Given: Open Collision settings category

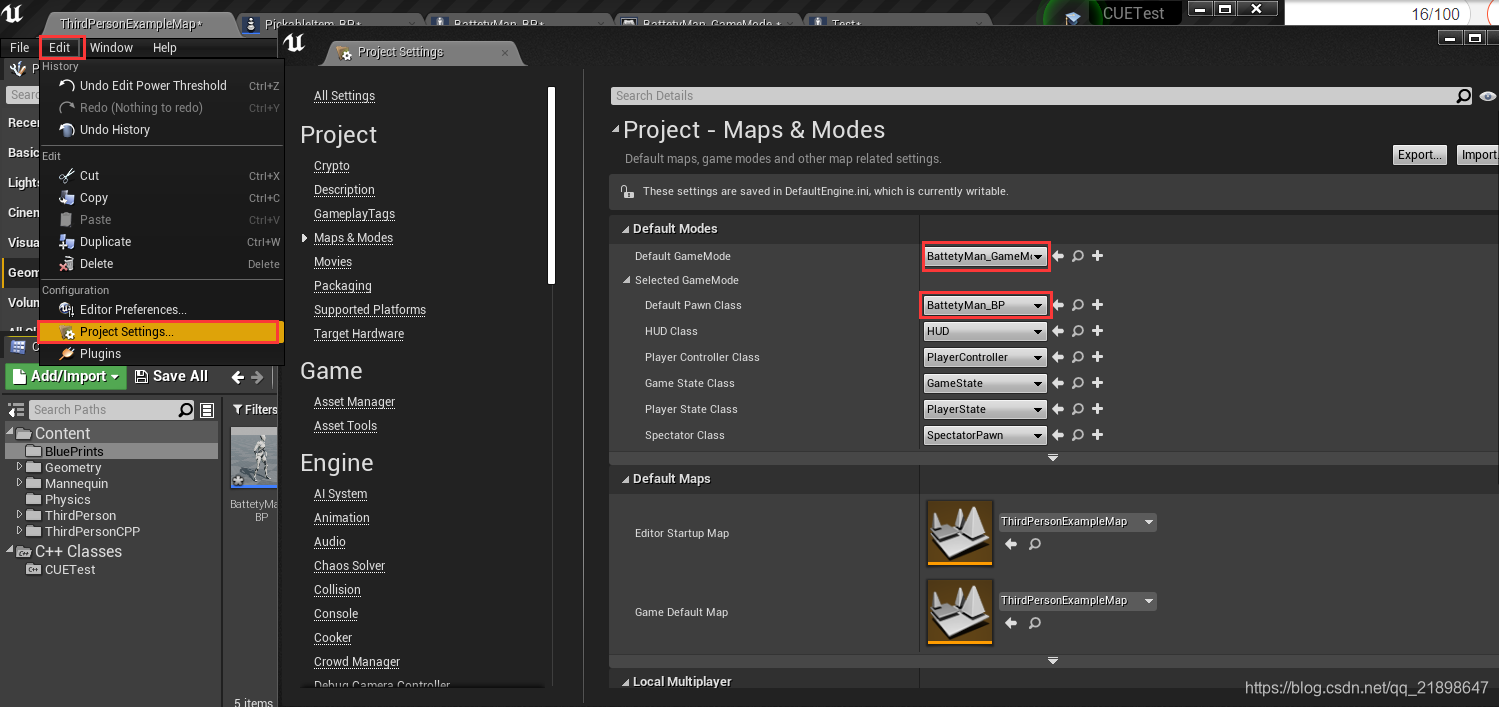Looking at the screenshot, I should [337, 590].
